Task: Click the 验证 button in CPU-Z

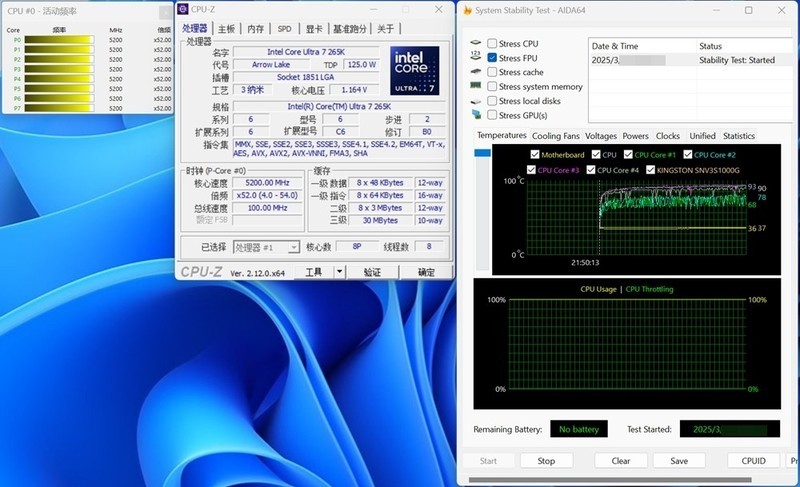Action: point(372,272)
